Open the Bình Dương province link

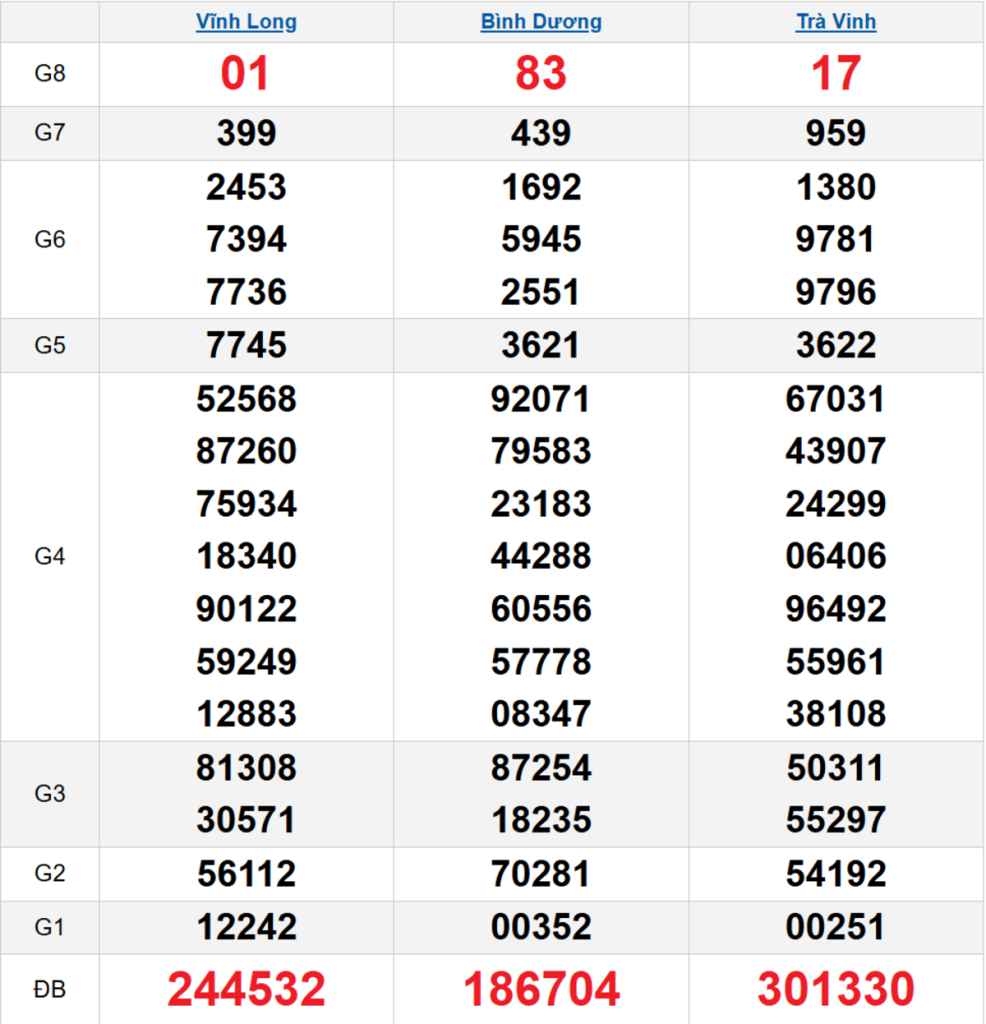click(x=541, y=22)
